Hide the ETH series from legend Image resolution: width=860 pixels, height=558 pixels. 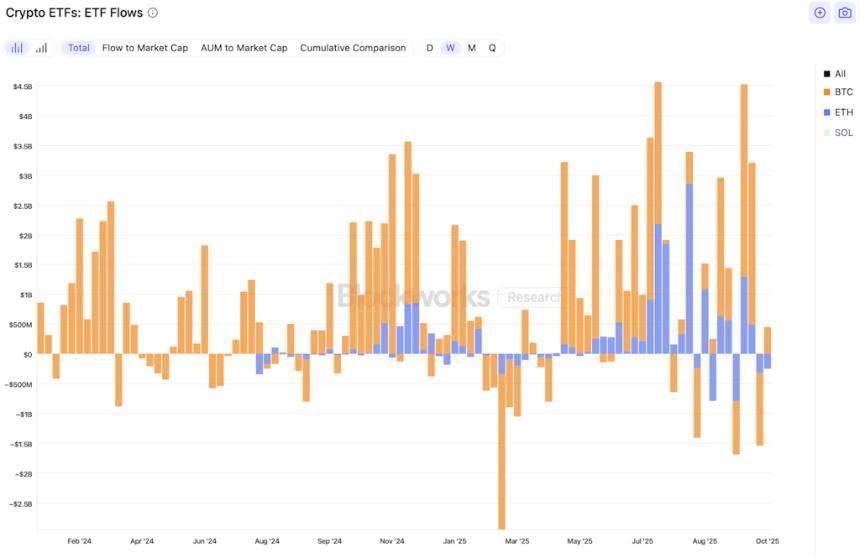pos(842,113)
